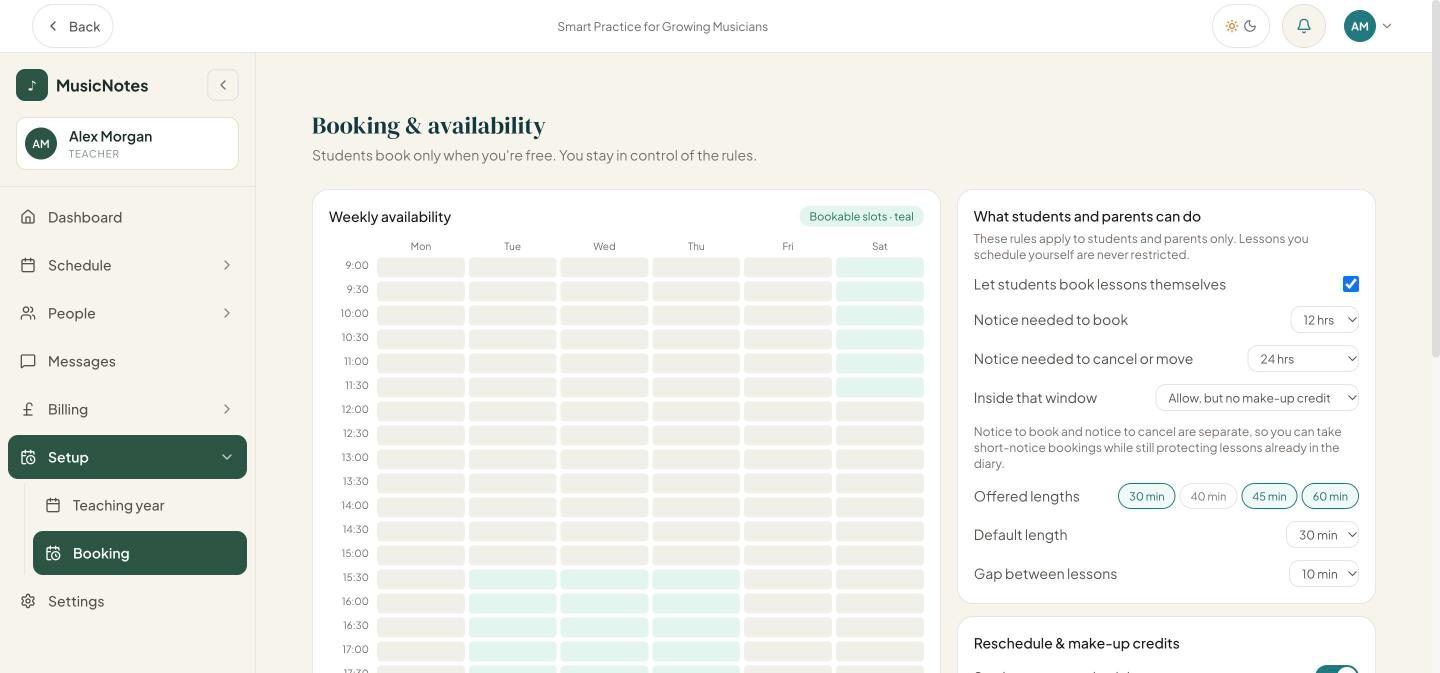Click the What students and parents can do heading
This screenshot has height=673, width=1440.
1087,217
